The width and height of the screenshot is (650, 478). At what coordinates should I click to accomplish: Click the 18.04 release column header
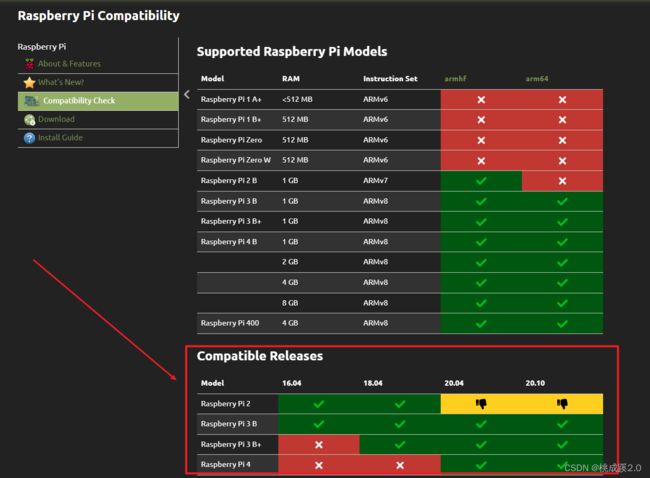click(373, 383)
